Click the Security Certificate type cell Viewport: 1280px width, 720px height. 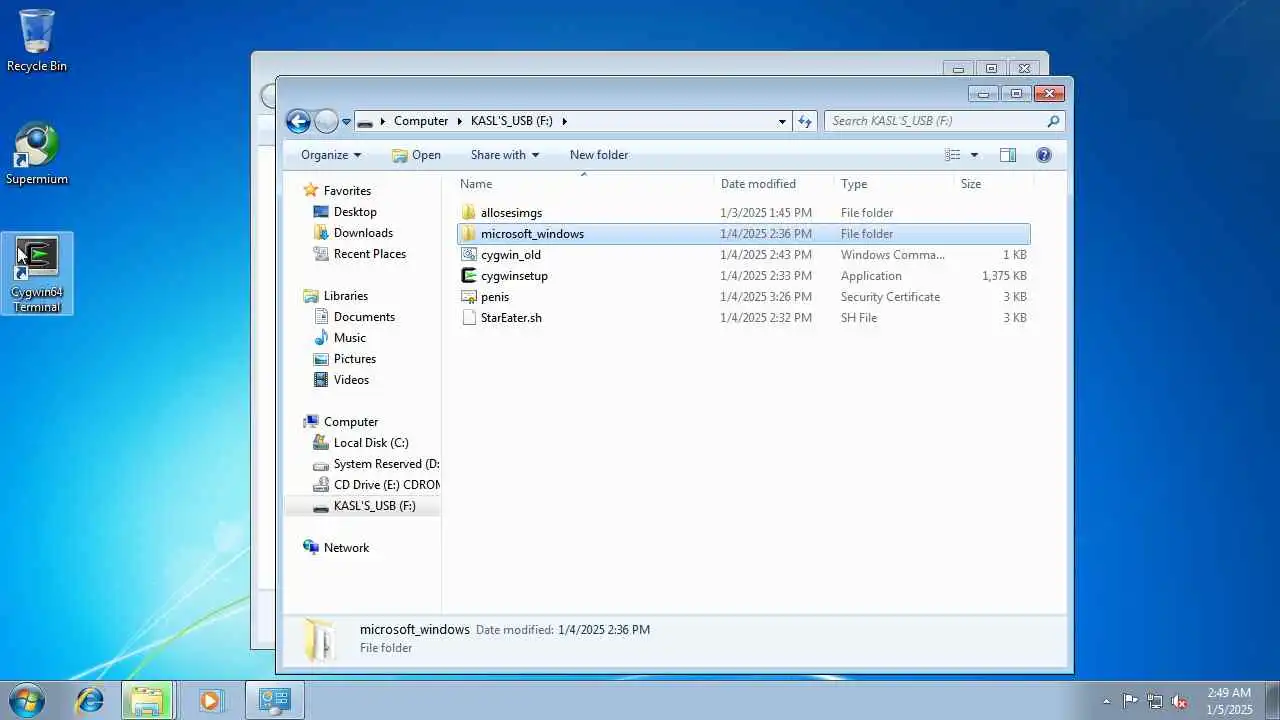pos(890,297)
